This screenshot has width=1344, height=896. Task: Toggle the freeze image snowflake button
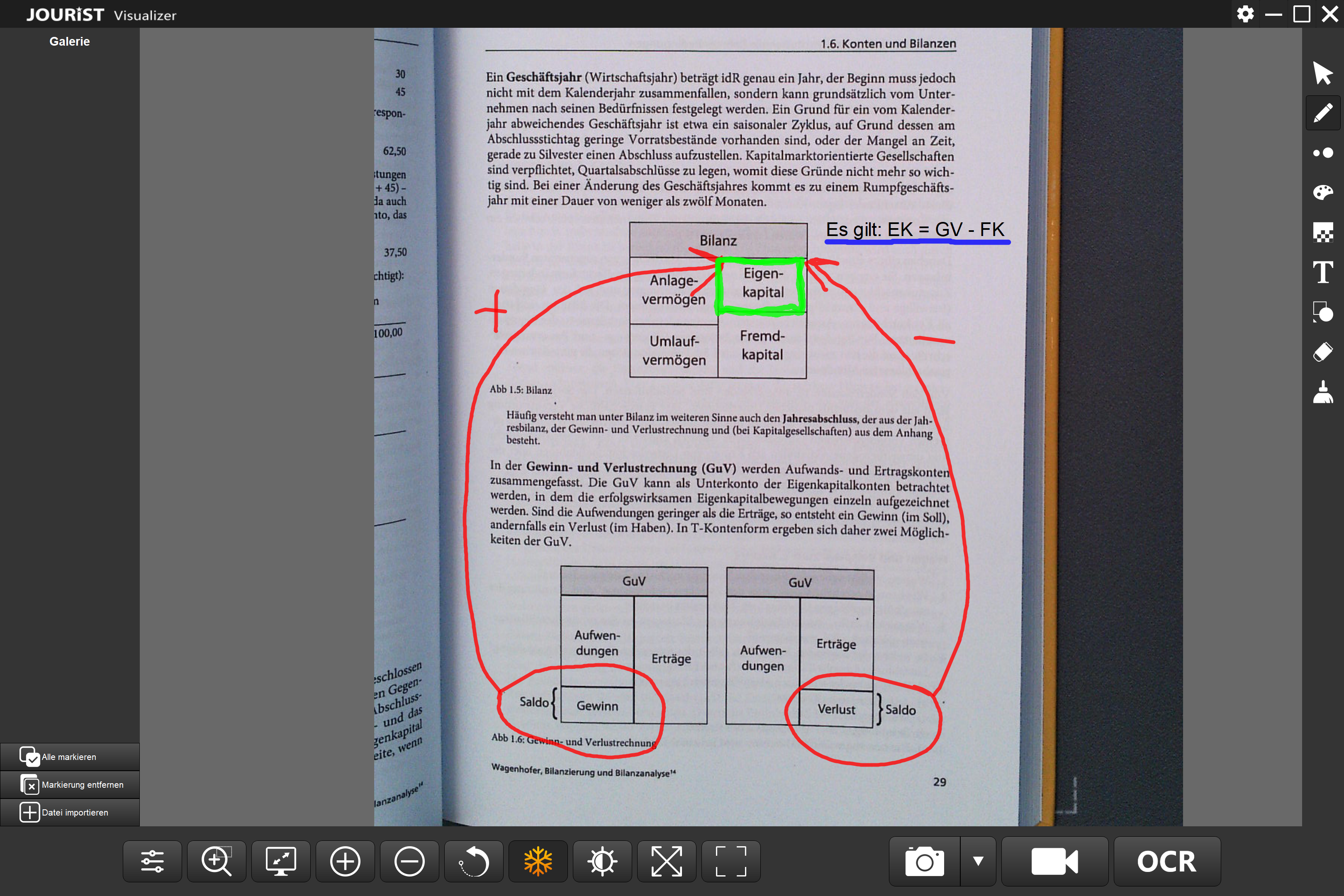point(538,861)
